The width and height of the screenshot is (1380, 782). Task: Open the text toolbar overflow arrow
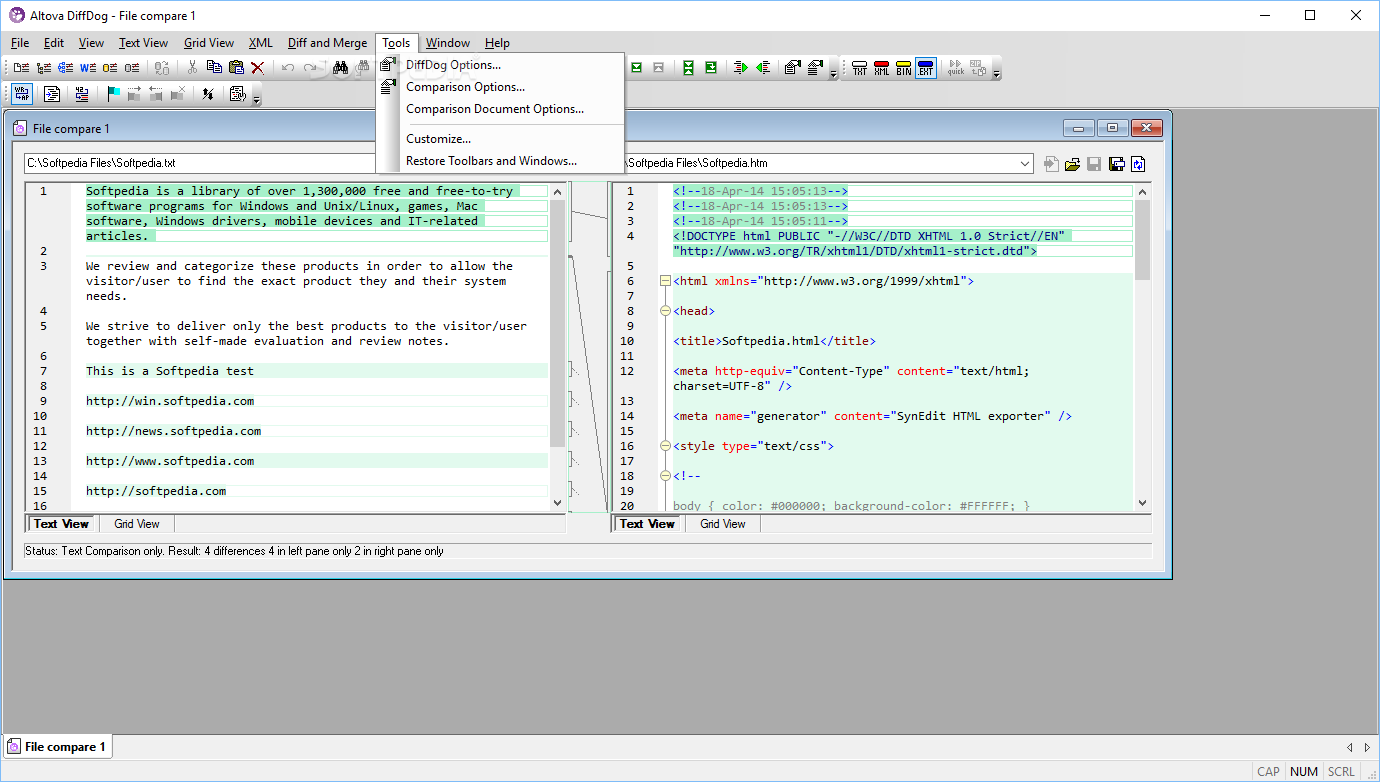(257, 98)
